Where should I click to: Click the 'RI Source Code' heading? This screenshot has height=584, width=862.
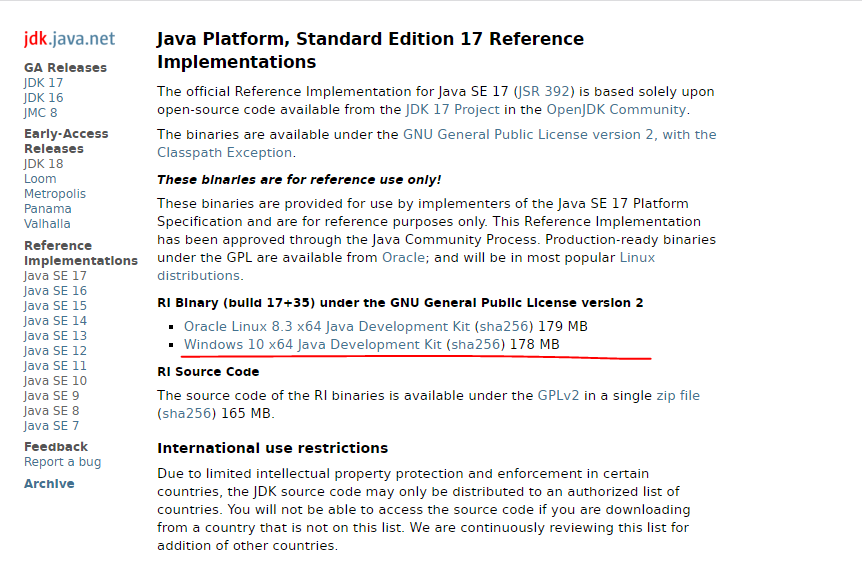(x=208, y=372)
